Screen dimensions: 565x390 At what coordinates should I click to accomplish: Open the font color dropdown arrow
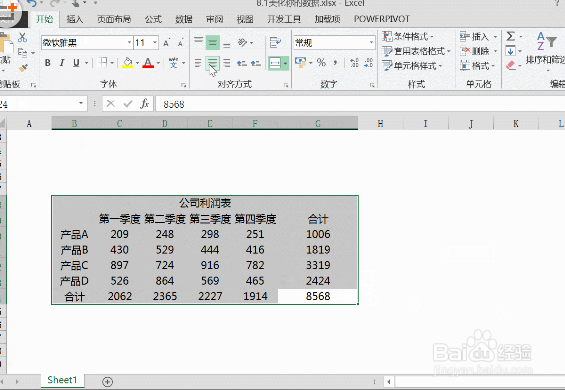158,63
